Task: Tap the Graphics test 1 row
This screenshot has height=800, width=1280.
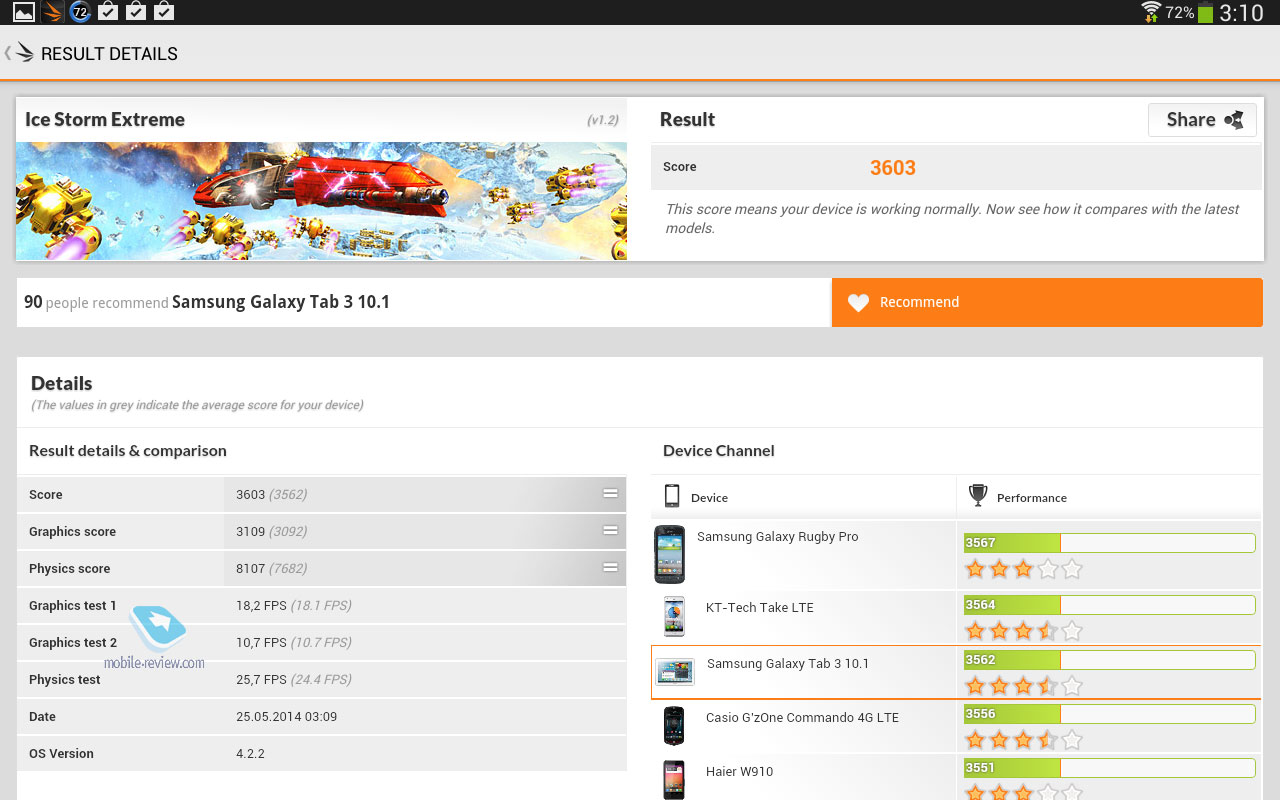Action: 321,605
